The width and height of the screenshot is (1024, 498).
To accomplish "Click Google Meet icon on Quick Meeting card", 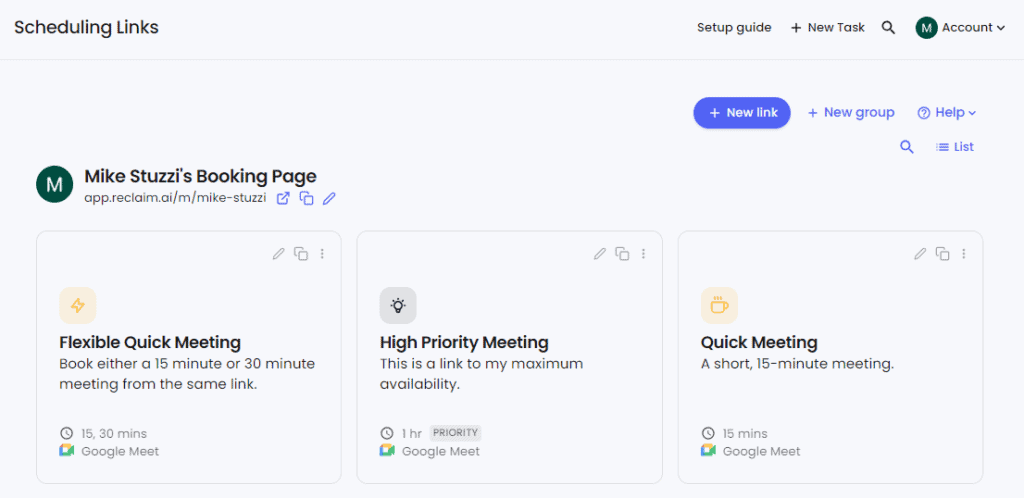I will tap(709, 450).
